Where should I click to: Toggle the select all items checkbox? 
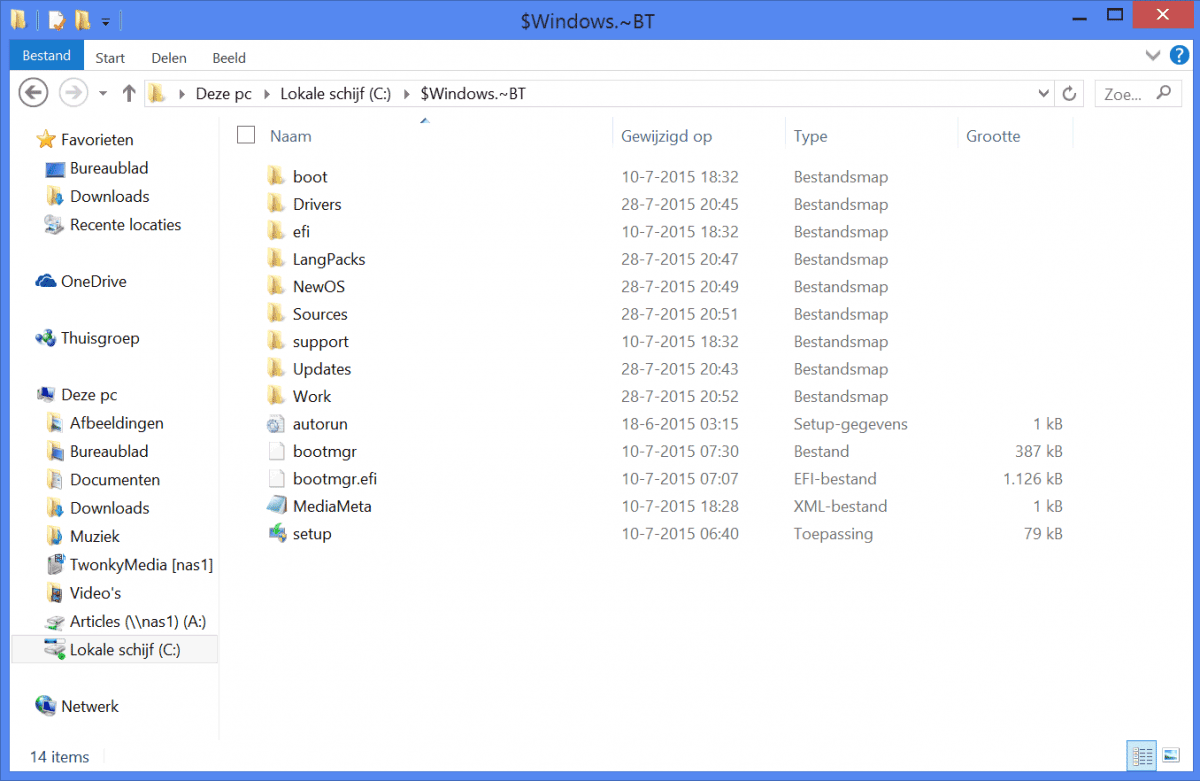pyautogui.click(x=246, y=135)
